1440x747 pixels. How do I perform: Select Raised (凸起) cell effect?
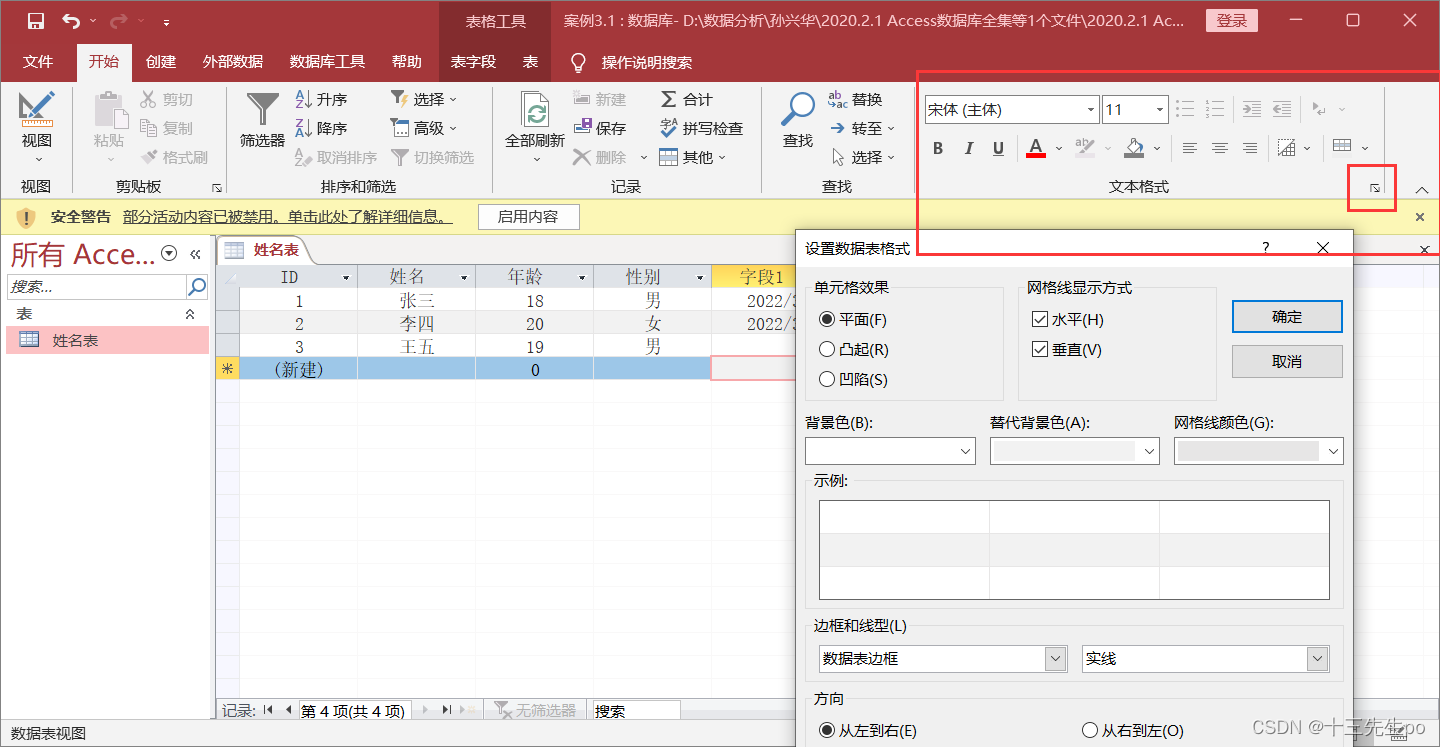(x=826, y=350)
